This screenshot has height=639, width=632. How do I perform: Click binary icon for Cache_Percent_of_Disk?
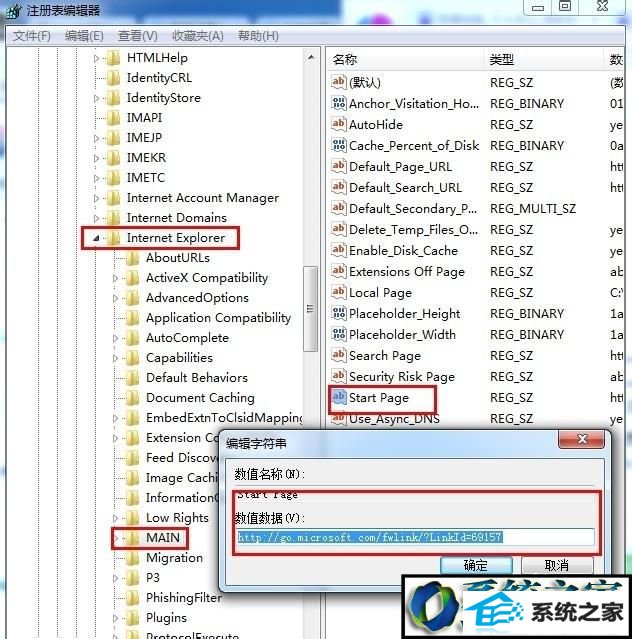tap(339, 145)
